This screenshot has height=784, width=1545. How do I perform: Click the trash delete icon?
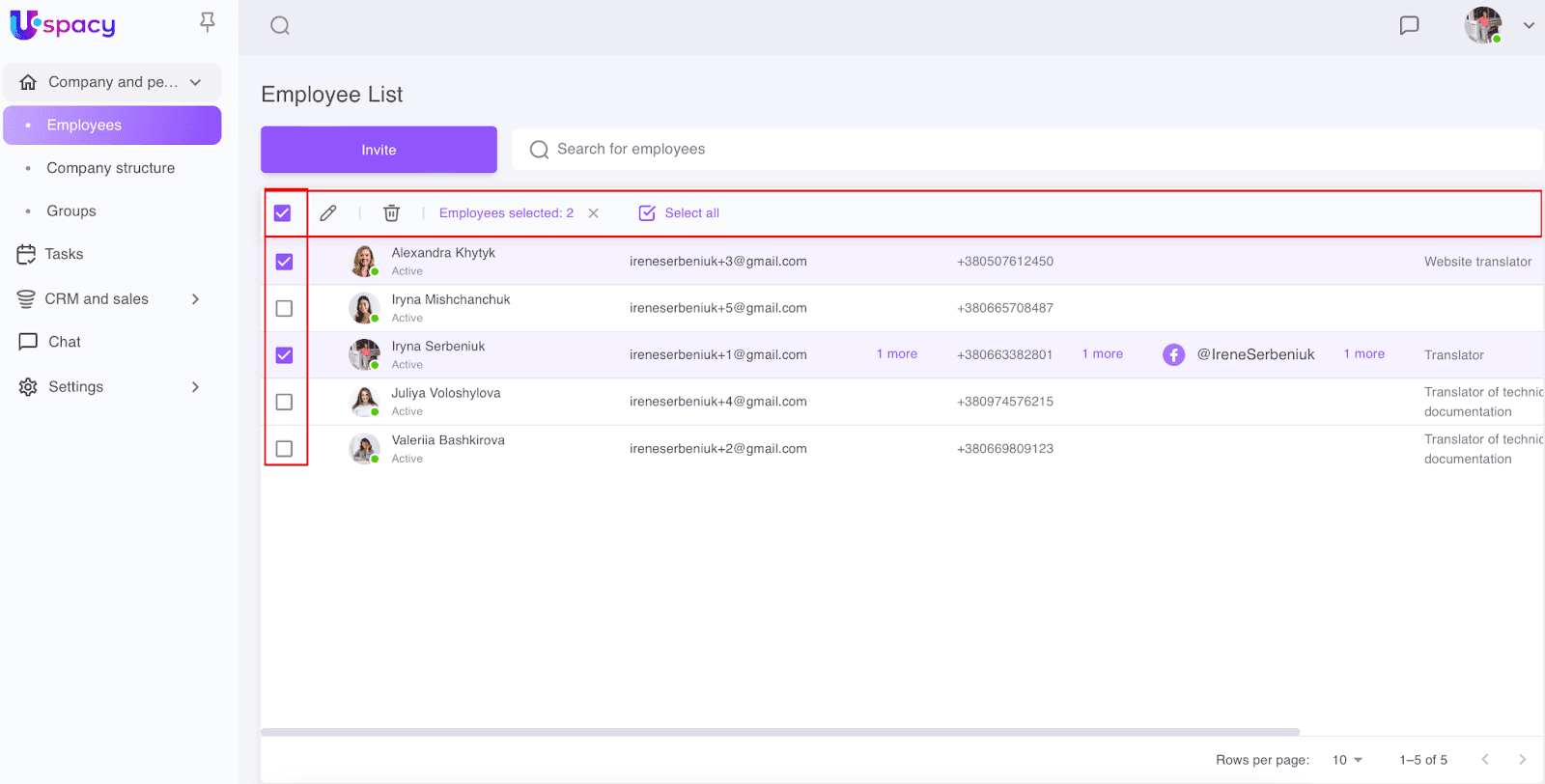(x=391, y=213)
